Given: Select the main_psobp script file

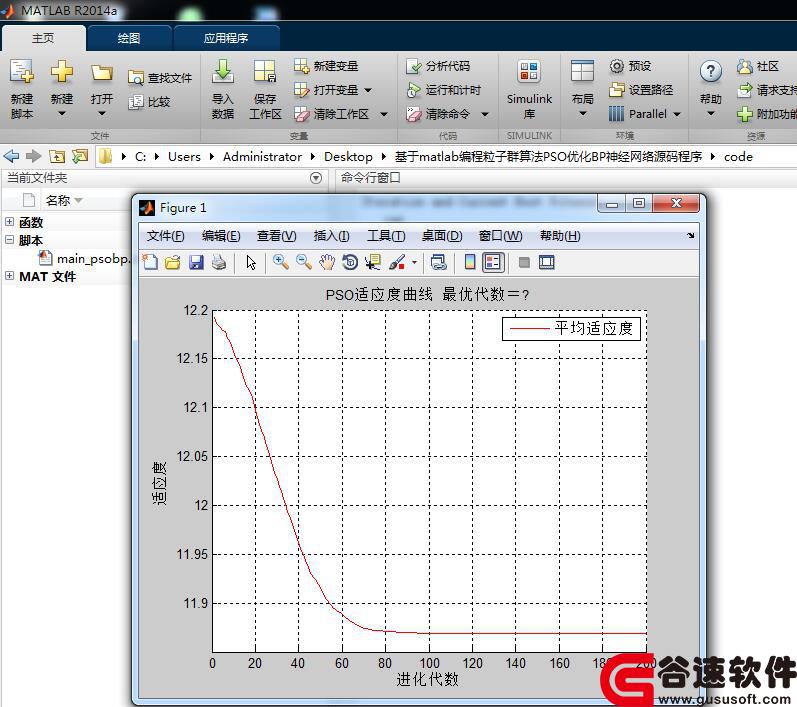Looking at the screenshot, I should pos(85,259).
